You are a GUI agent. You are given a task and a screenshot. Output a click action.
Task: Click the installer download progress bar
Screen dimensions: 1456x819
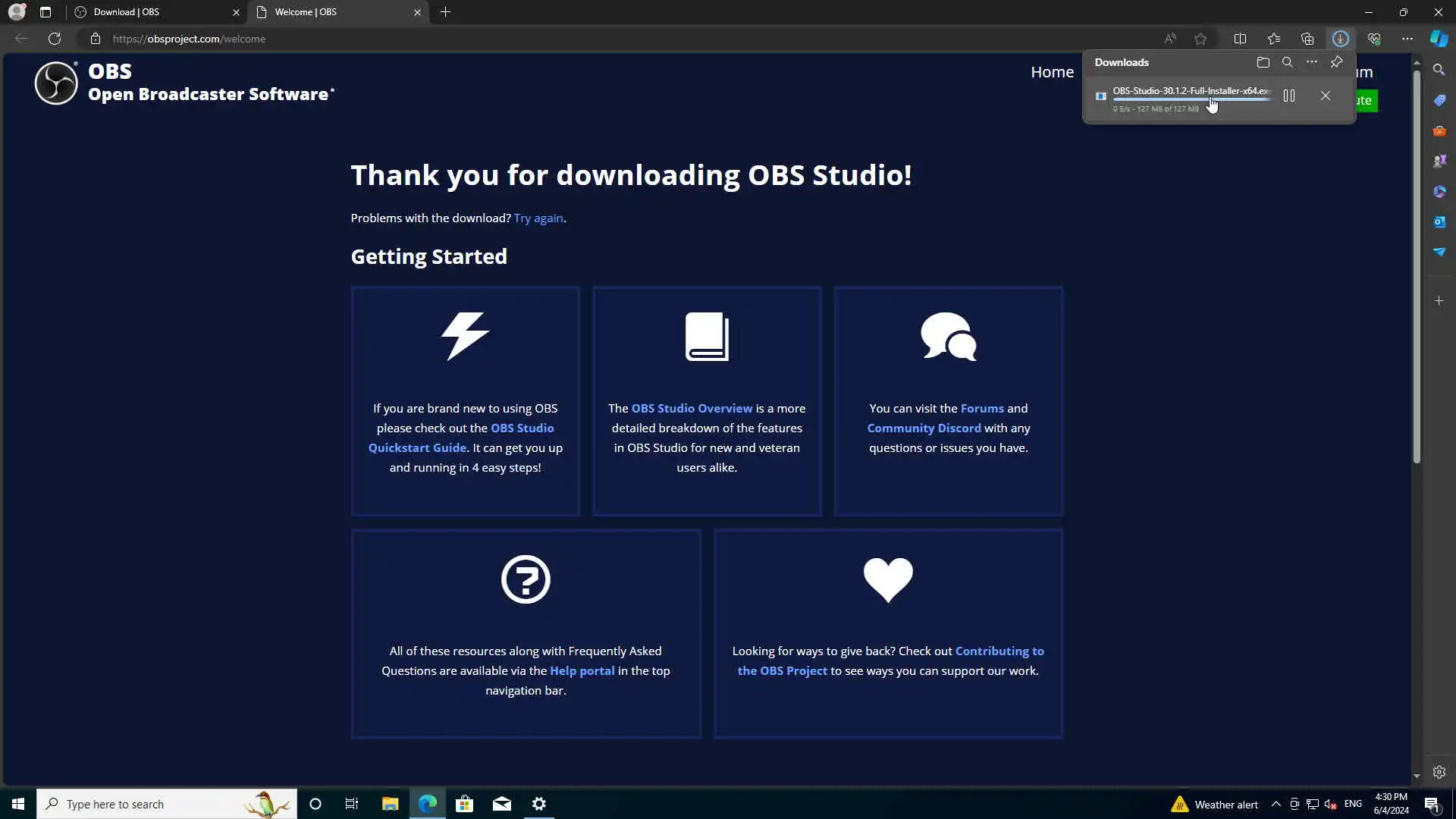(1191, 100)
